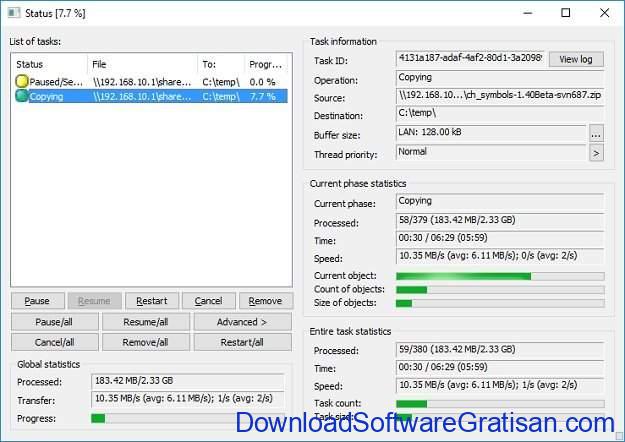The image size is (625, 442).
Task: Click the Source path field
Action: (500, 96)
